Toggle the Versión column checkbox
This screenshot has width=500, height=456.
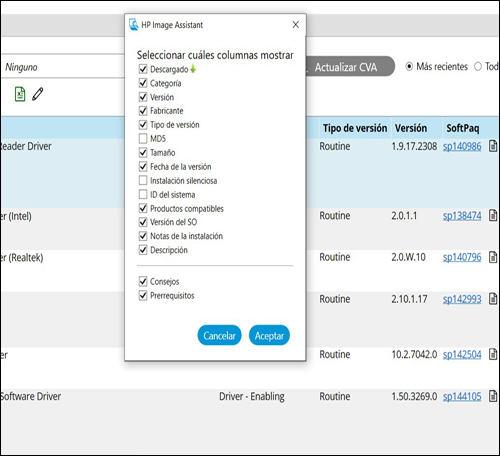(x=143, y=97)
